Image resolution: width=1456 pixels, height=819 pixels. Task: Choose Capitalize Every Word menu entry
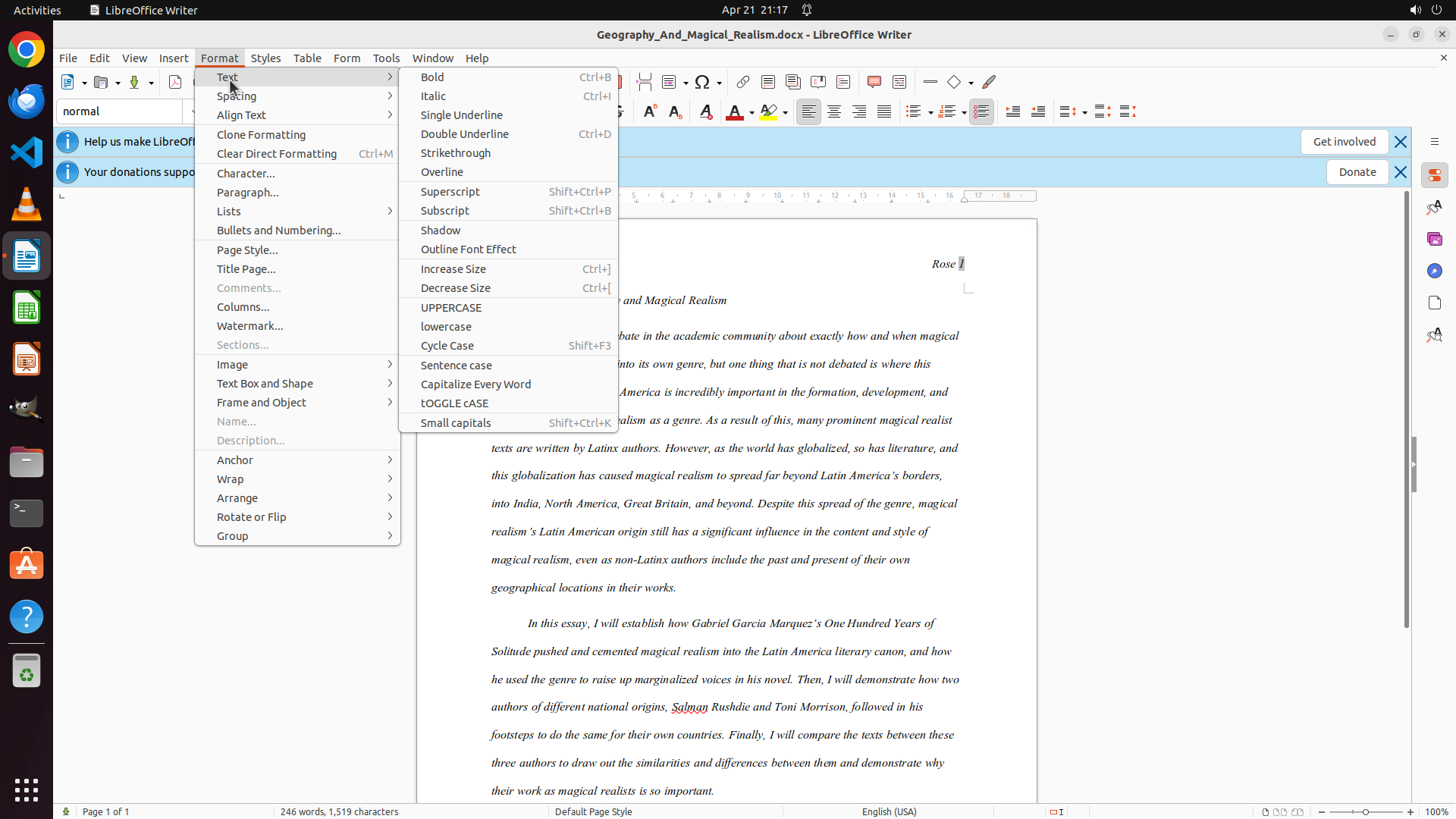[x=475, y=384]
